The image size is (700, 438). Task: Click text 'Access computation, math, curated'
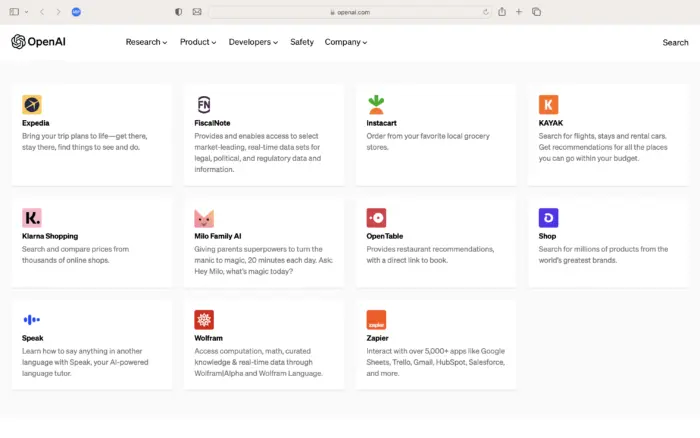pos(252,351)
